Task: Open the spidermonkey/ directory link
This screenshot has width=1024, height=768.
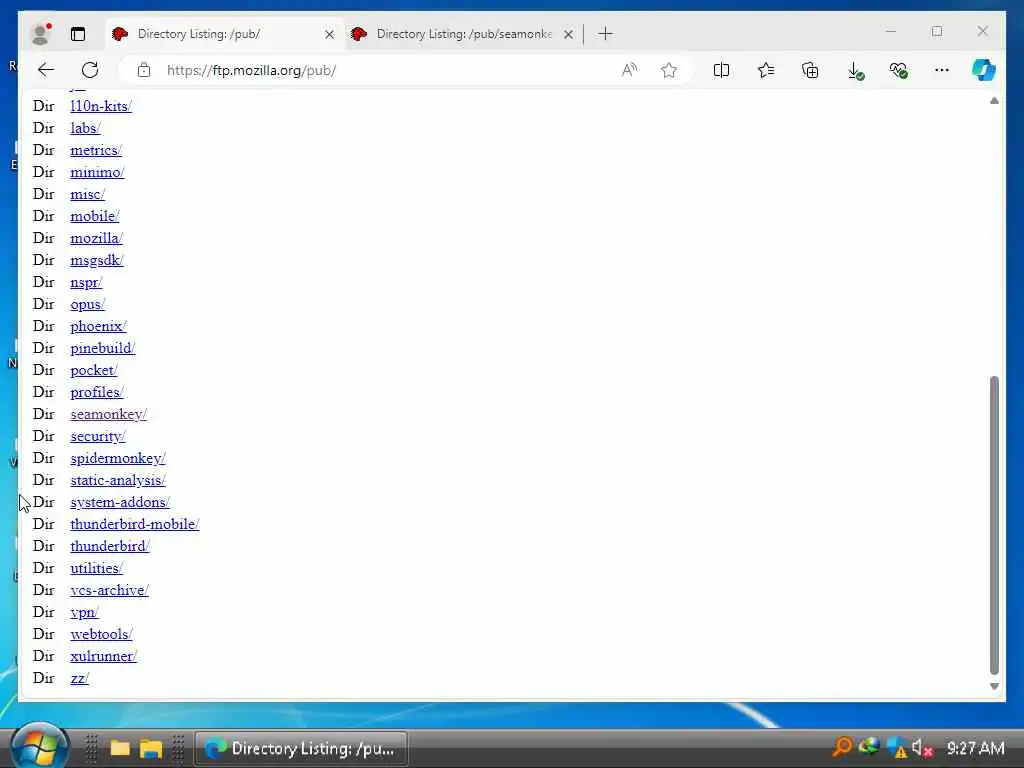Action: 118,458
